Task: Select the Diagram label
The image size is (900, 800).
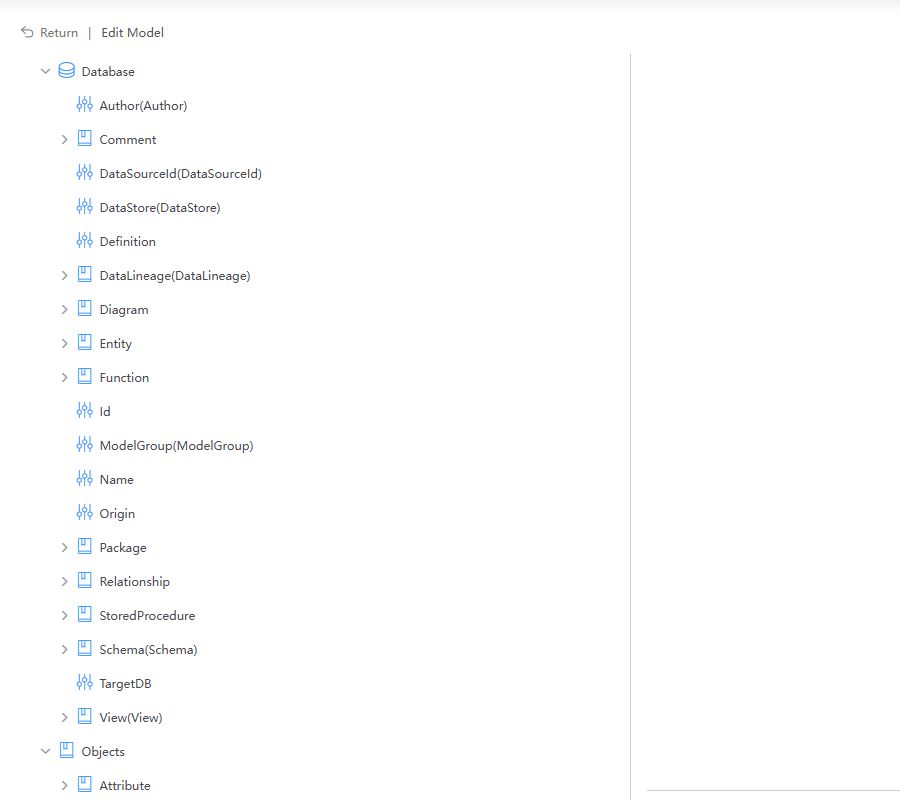Action: click(x=123, y=310)
